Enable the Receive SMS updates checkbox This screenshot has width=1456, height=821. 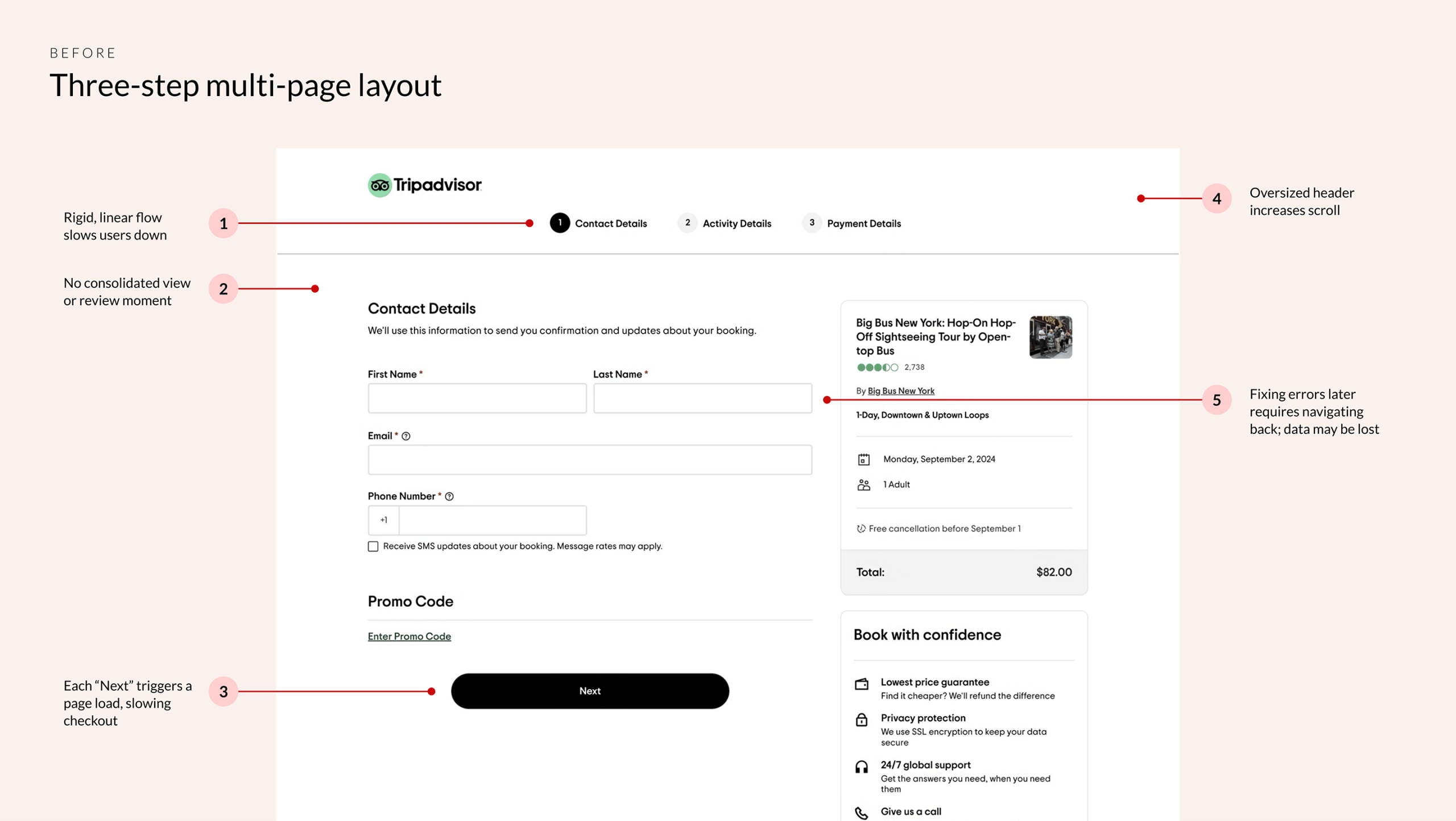(373, 546)
